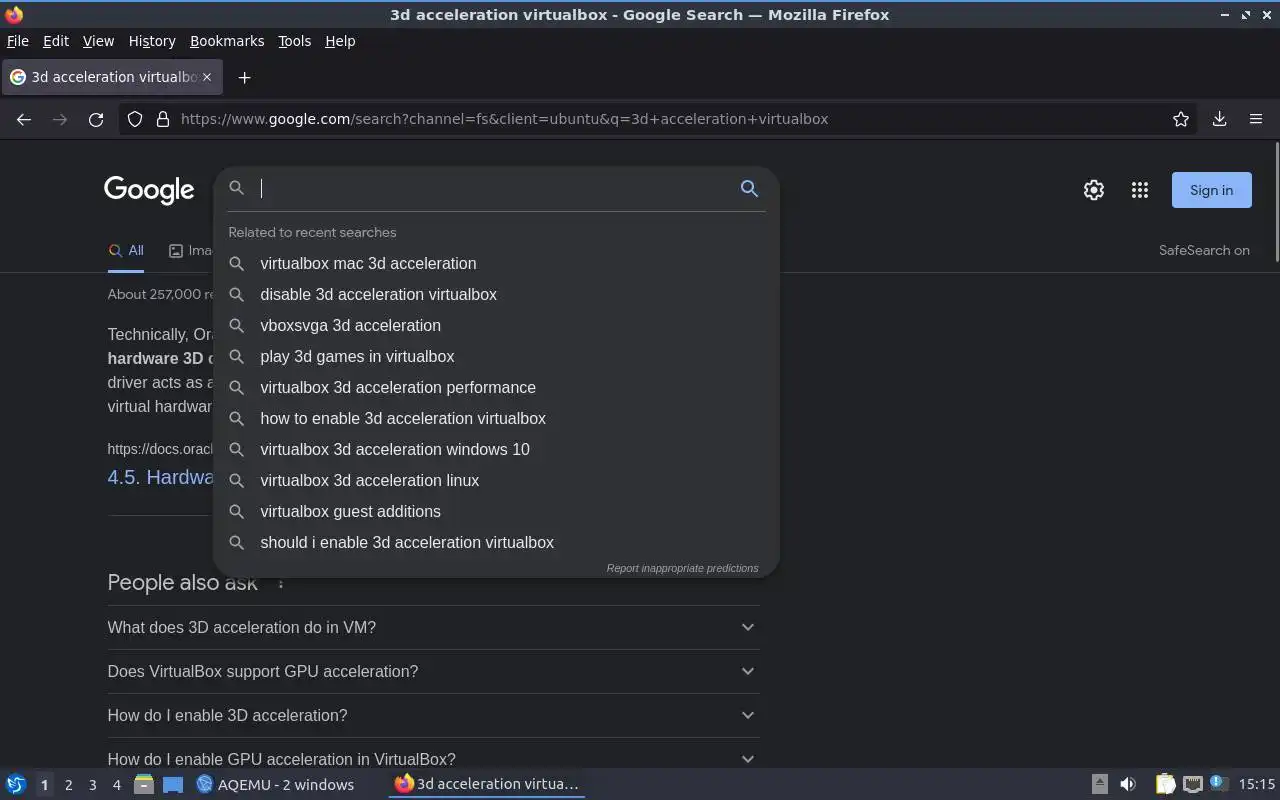Click the page vertical scrollbar

coord(1275,204)
